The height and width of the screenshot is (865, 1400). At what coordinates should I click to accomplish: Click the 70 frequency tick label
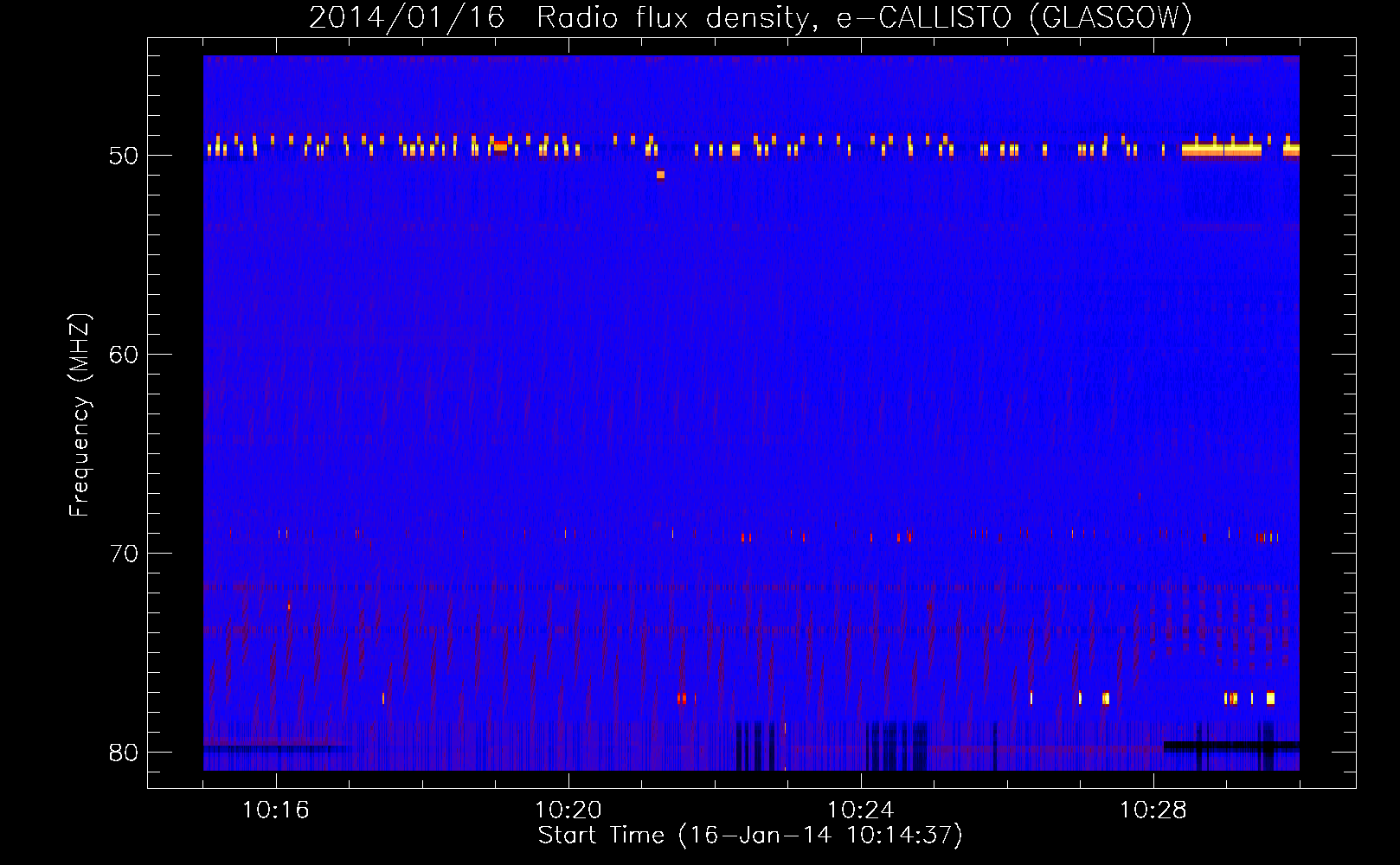pyautogui.click(x=125, y=554)
